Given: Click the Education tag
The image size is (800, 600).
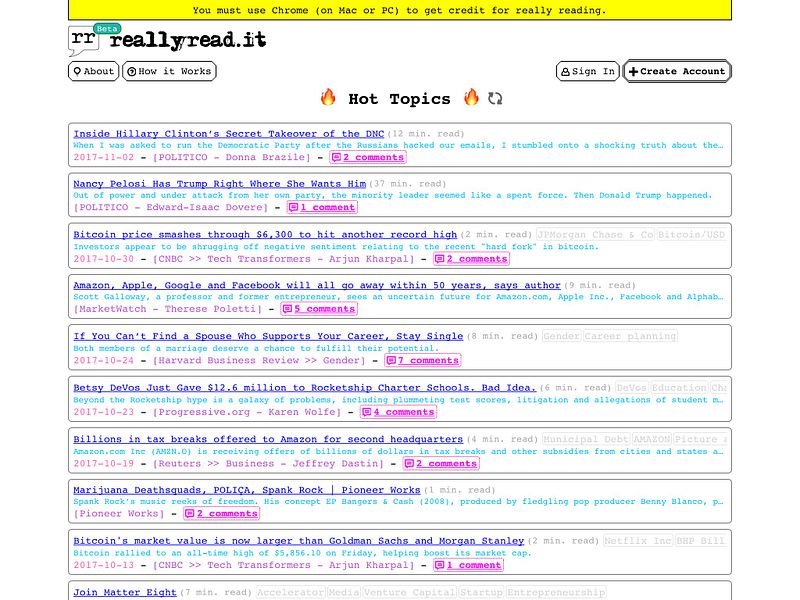Looking at the screenshot, I should click(679, 388).
